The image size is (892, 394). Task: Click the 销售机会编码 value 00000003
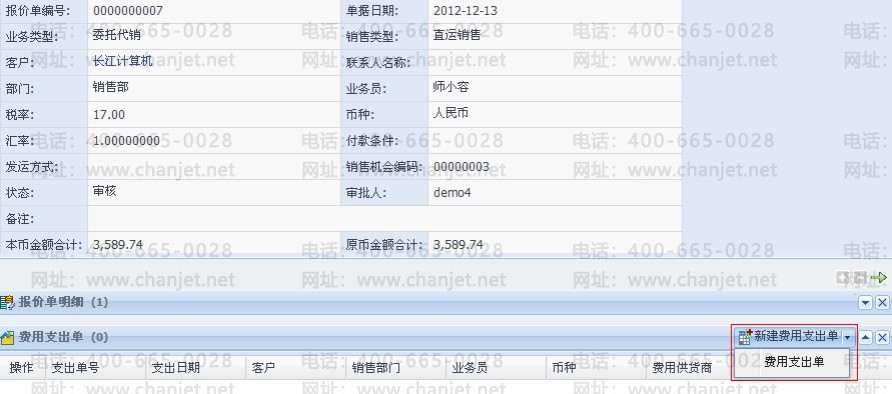point(461,167)
